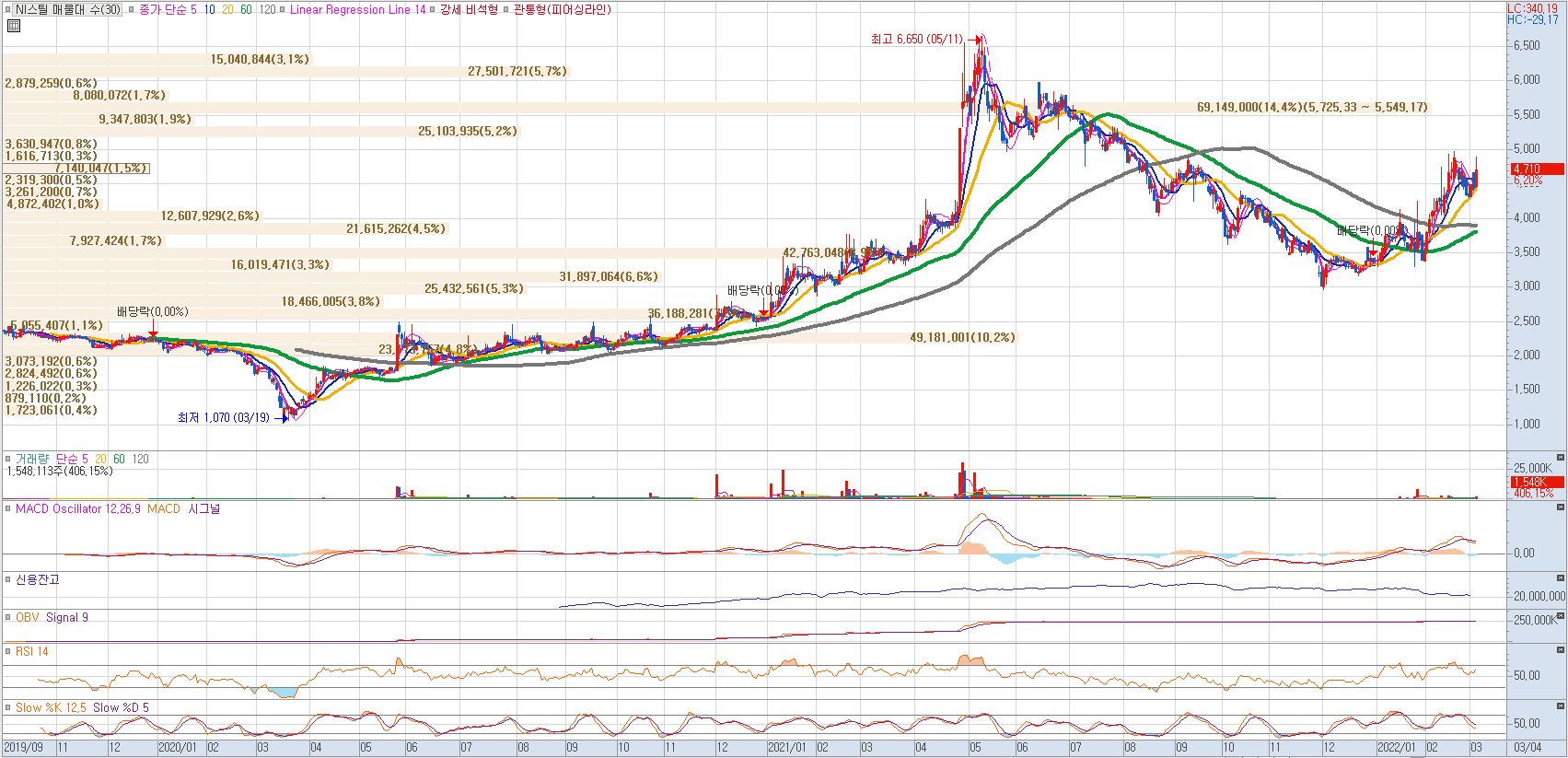Click the small square before NI스틸 매물대
1568x758 pixels.
(x=7, y=10)
